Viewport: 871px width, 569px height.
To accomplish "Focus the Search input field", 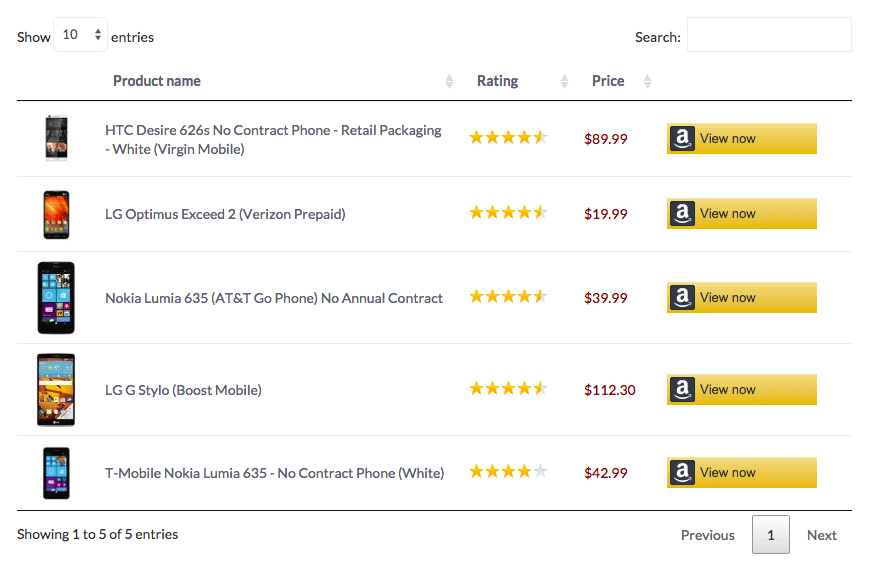I will coord(768,35).
